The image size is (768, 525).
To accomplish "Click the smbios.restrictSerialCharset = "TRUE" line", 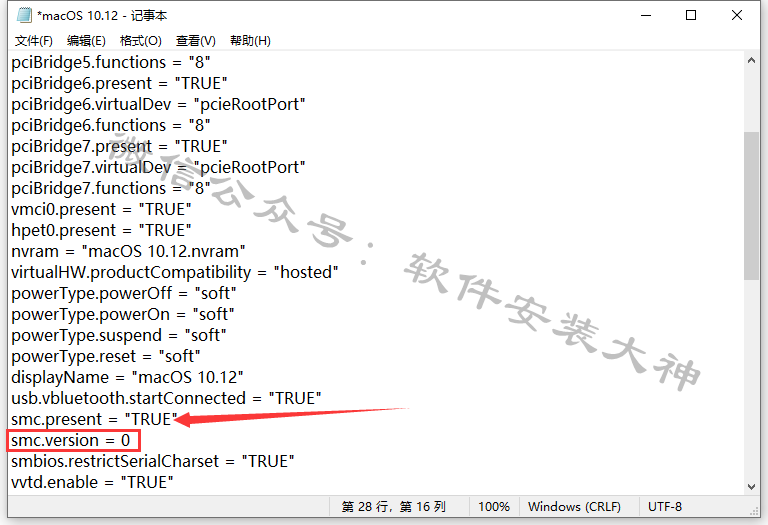I will (x=153, y=462).
